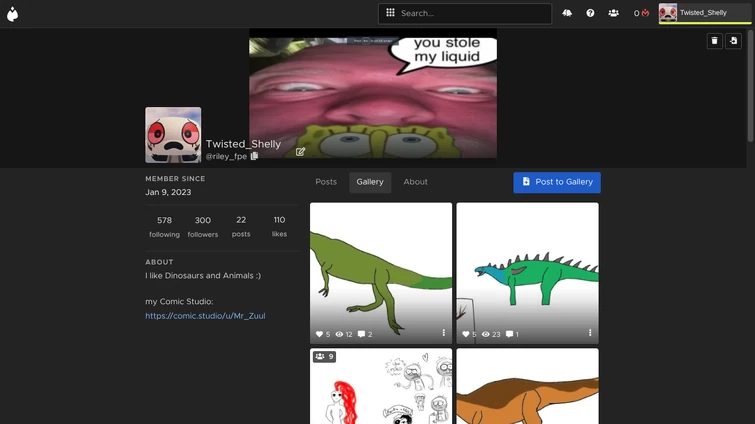The image size is (755, 424).
Task: Click the 'Jan 9, 2023' member date
Action: (168, 192)
